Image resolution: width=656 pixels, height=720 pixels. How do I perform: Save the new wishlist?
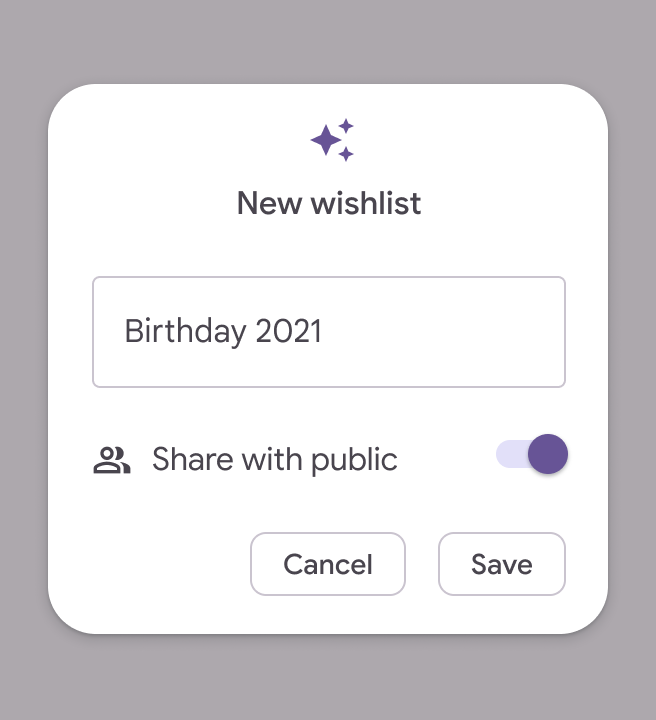[502, 564]
